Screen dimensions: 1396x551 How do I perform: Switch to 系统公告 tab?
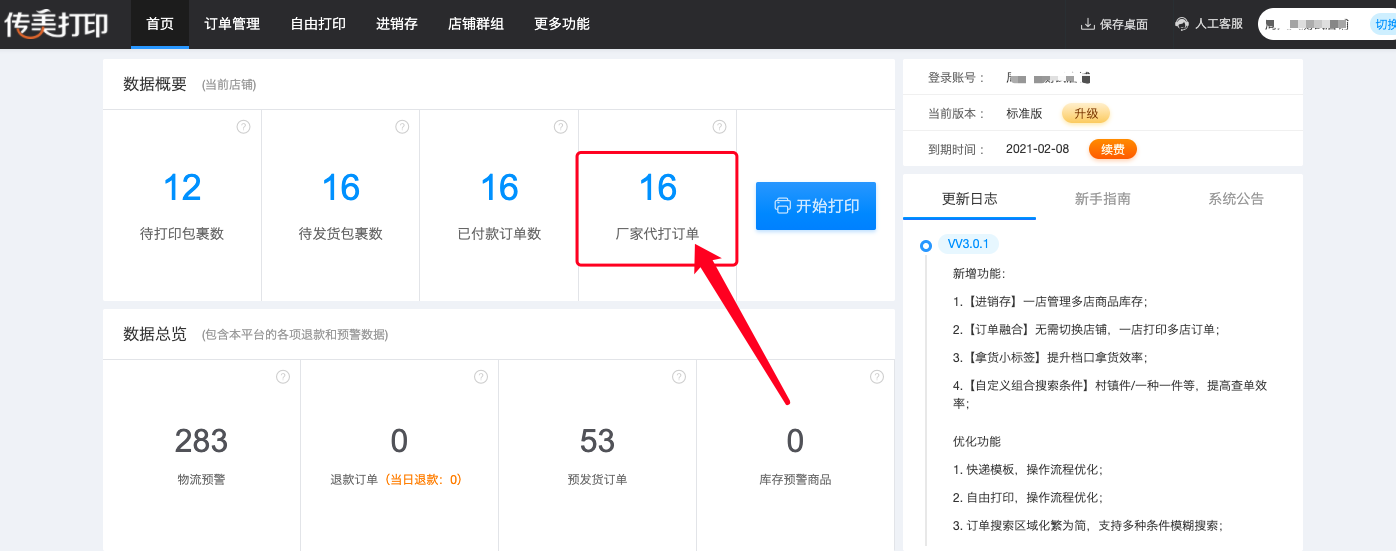[1236, 199]
